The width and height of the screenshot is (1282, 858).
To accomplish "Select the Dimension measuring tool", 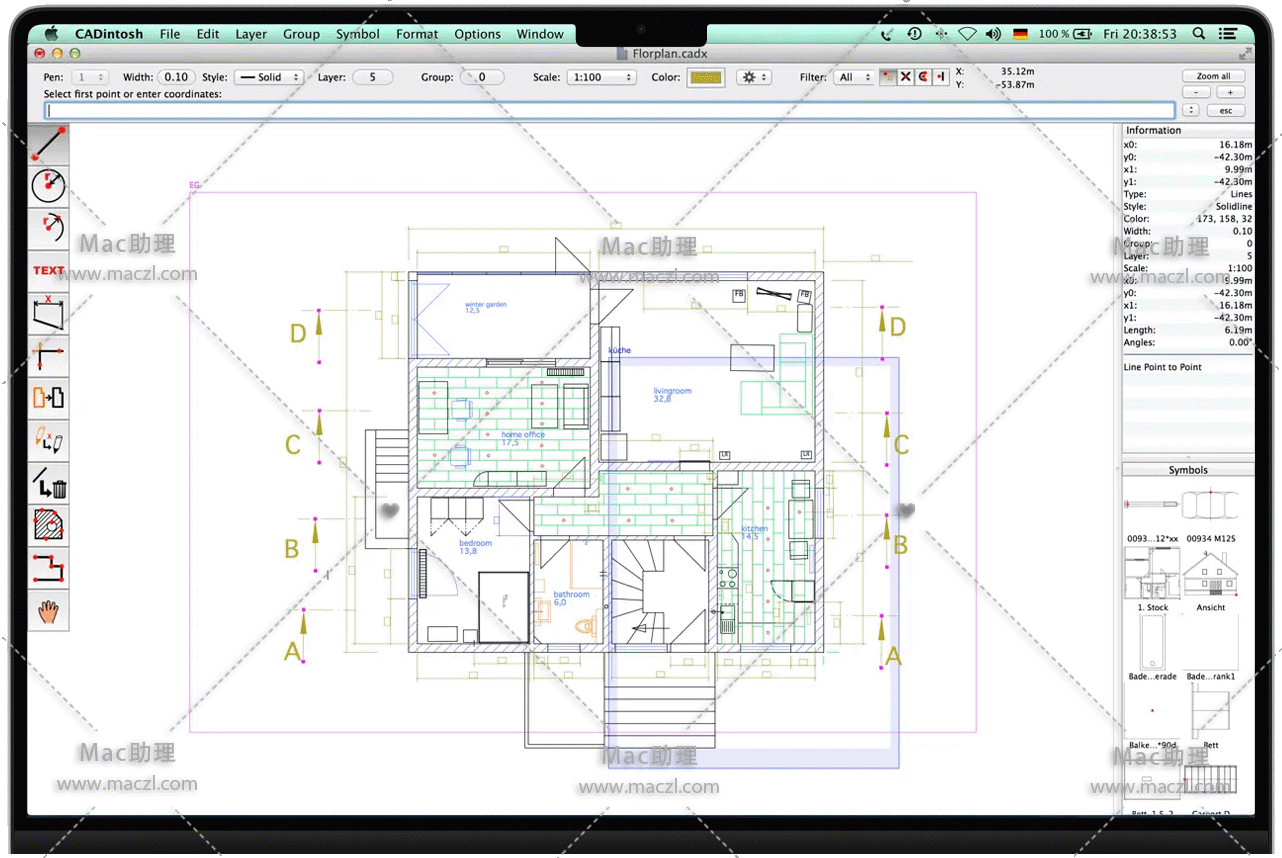I will (x=48, y=313).
